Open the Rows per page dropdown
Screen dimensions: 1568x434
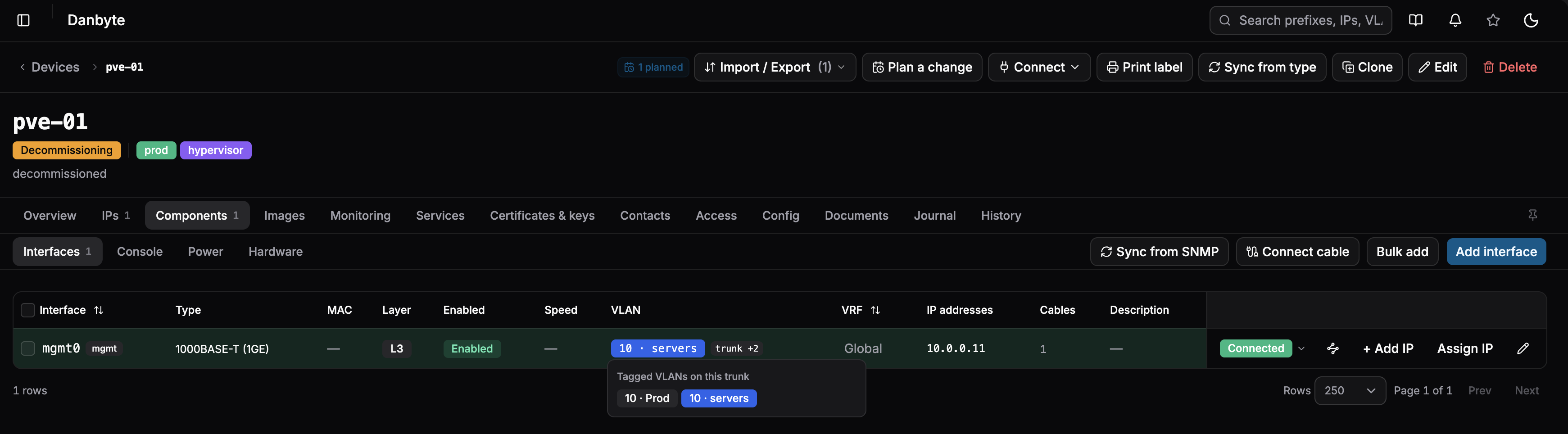coord(1350,390)
